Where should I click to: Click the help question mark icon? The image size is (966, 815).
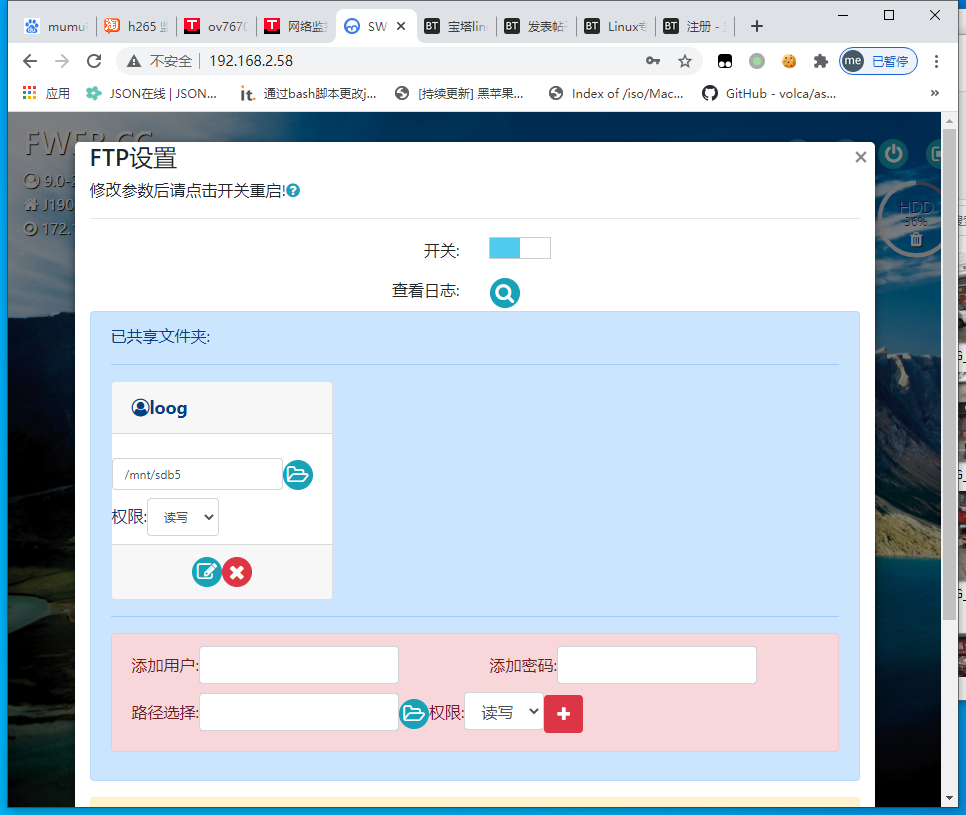[294, 190]
